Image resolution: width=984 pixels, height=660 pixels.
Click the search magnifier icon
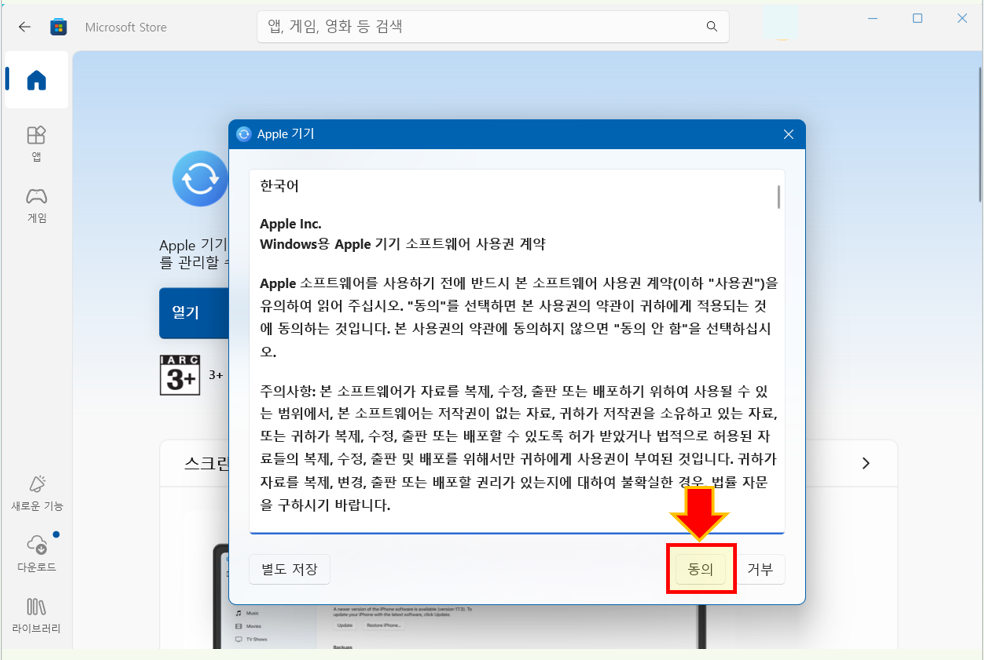point(711,27)
